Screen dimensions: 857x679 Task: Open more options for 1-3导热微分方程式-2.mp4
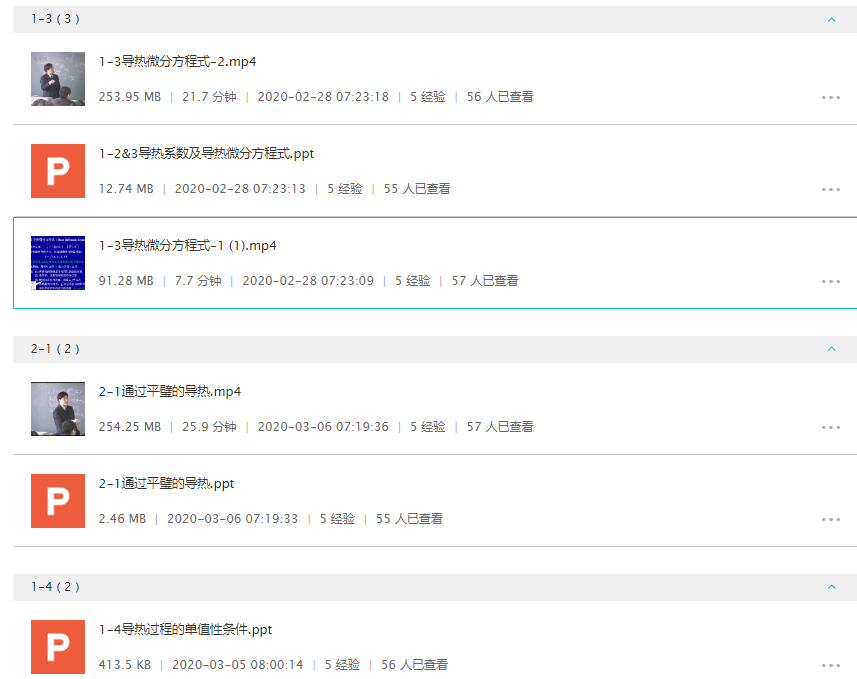pyautogui.click(x=830, y=98)
